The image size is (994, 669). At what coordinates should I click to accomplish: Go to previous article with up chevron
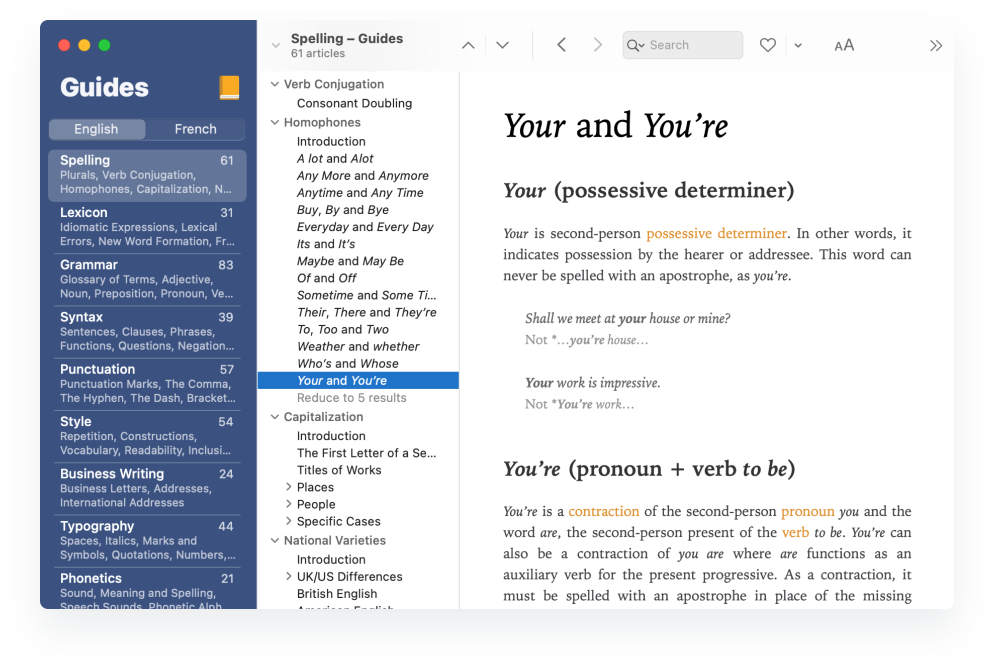468,45
